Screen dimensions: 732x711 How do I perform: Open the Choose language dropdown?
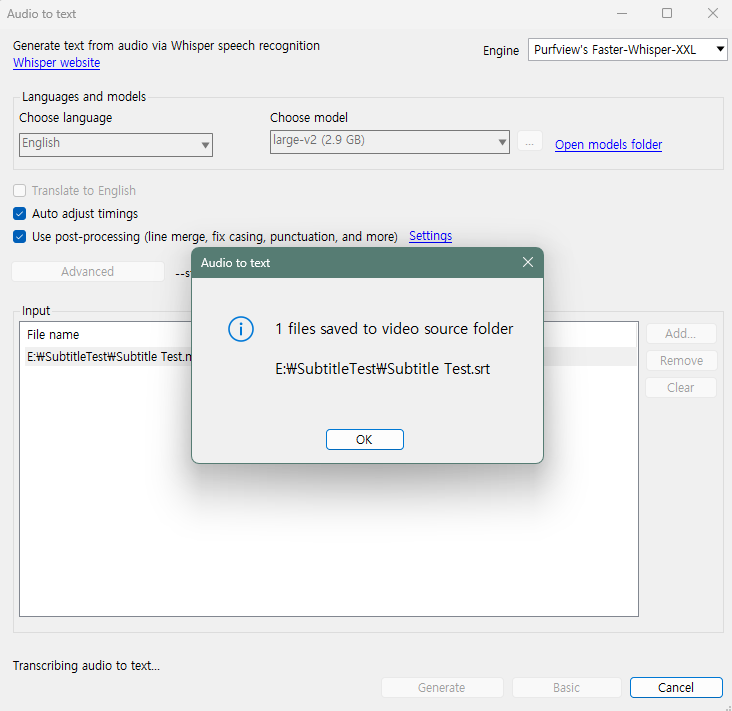[x=116, y=143]
